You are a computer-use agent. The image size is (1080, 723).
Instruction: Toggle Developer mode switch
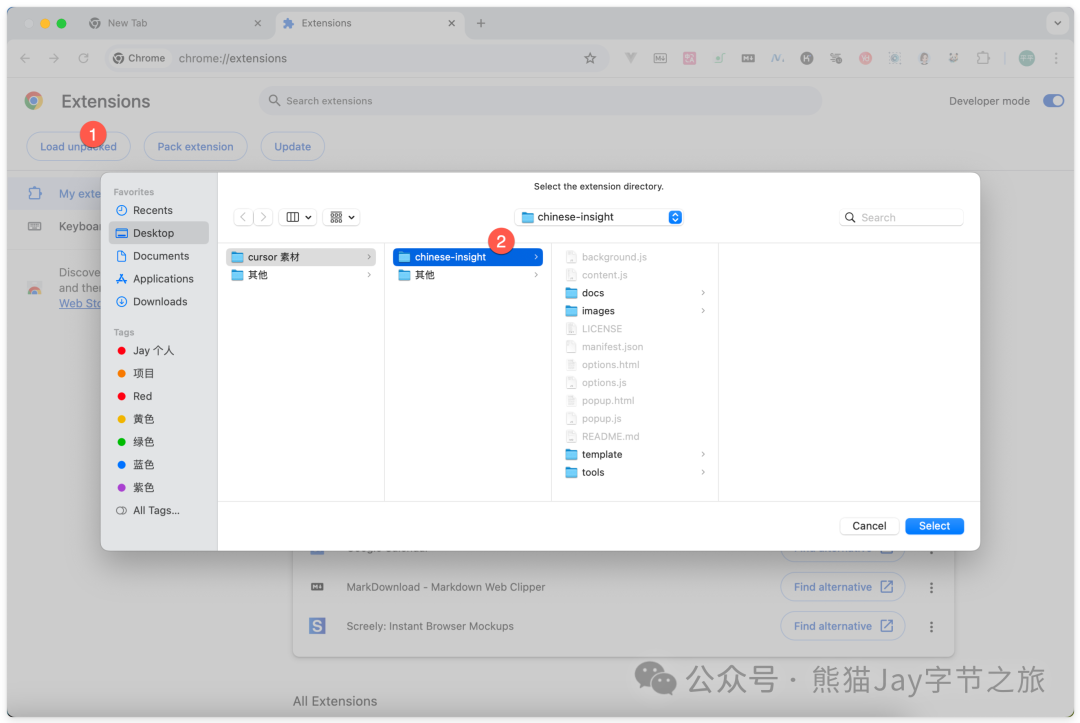pyautogui.click(x=1053, y=101)
